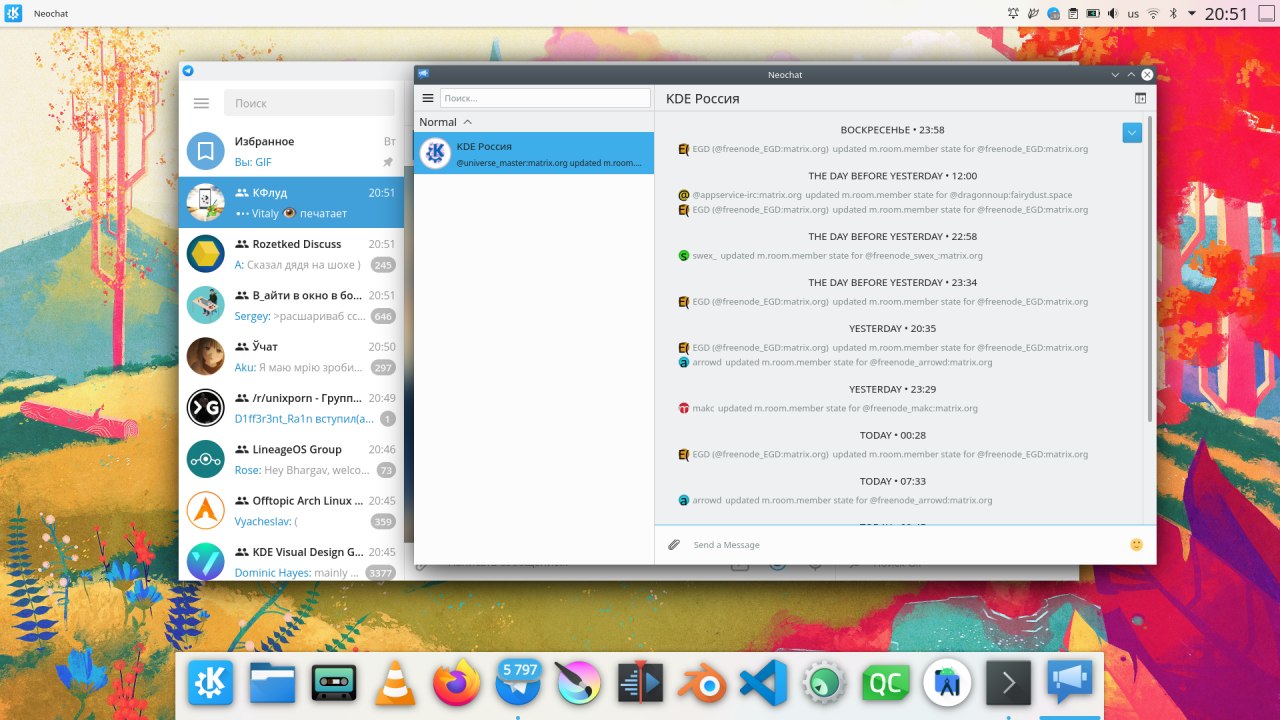
Task: Open the LineageOS Group chat
Action: [x=291, y=459]
